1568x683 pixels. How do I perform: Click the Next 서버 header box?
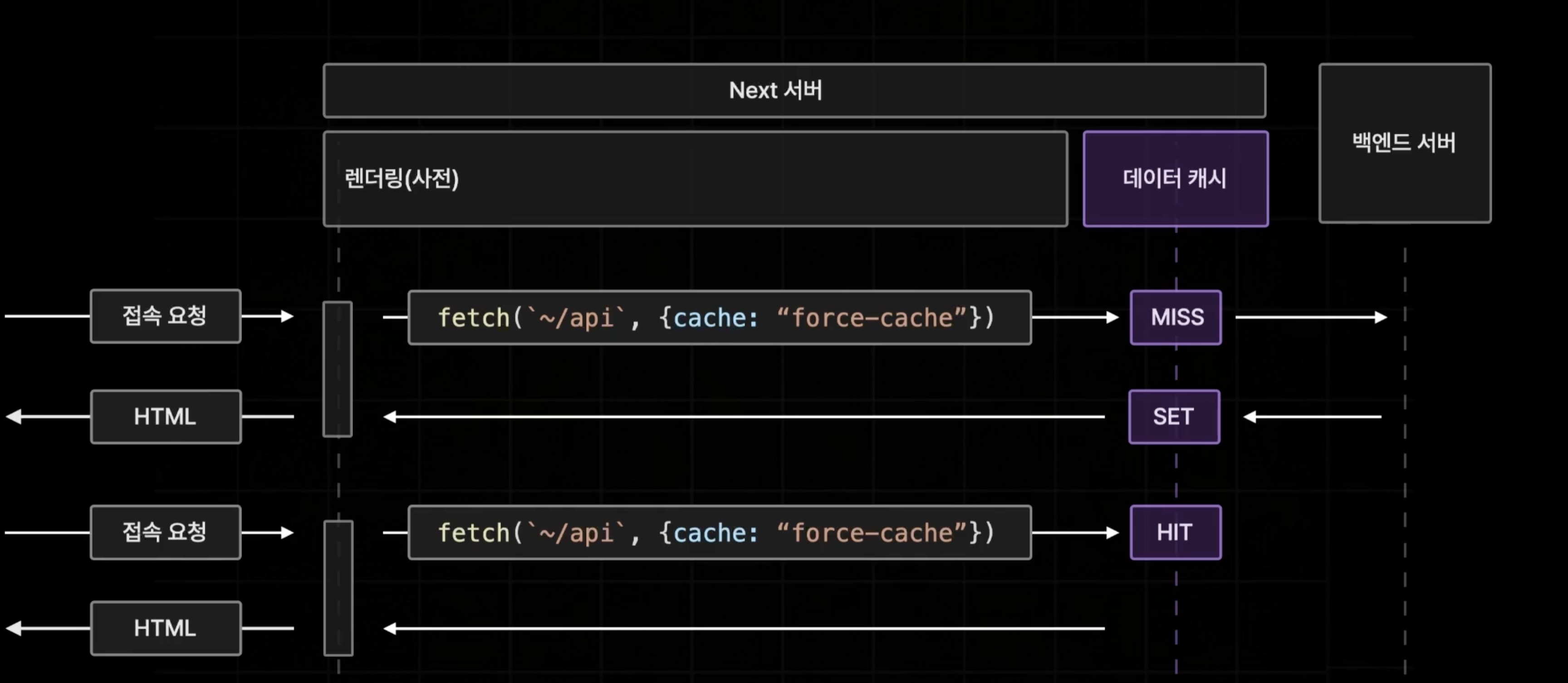point(794,91)
